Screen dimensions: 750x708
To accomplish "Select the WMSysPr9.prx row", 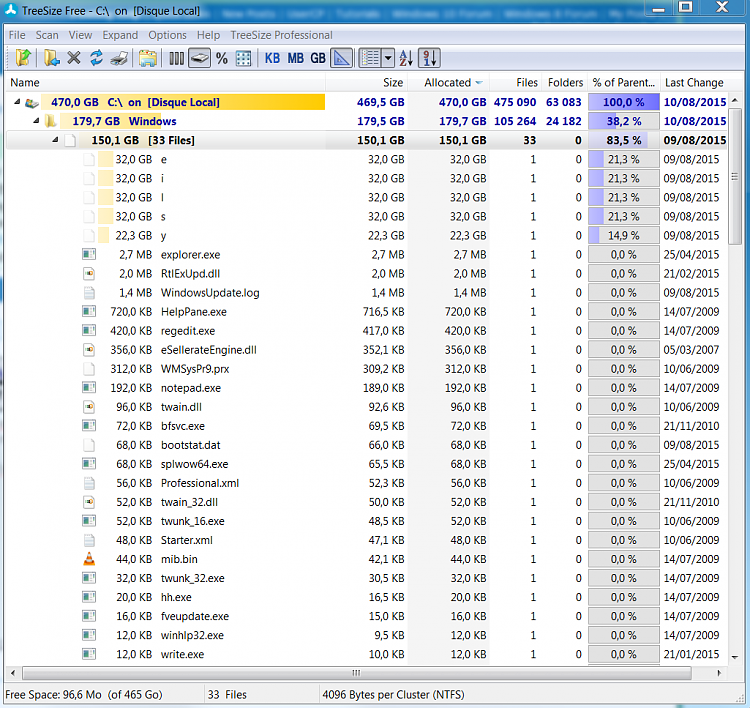I will [366, 369].
